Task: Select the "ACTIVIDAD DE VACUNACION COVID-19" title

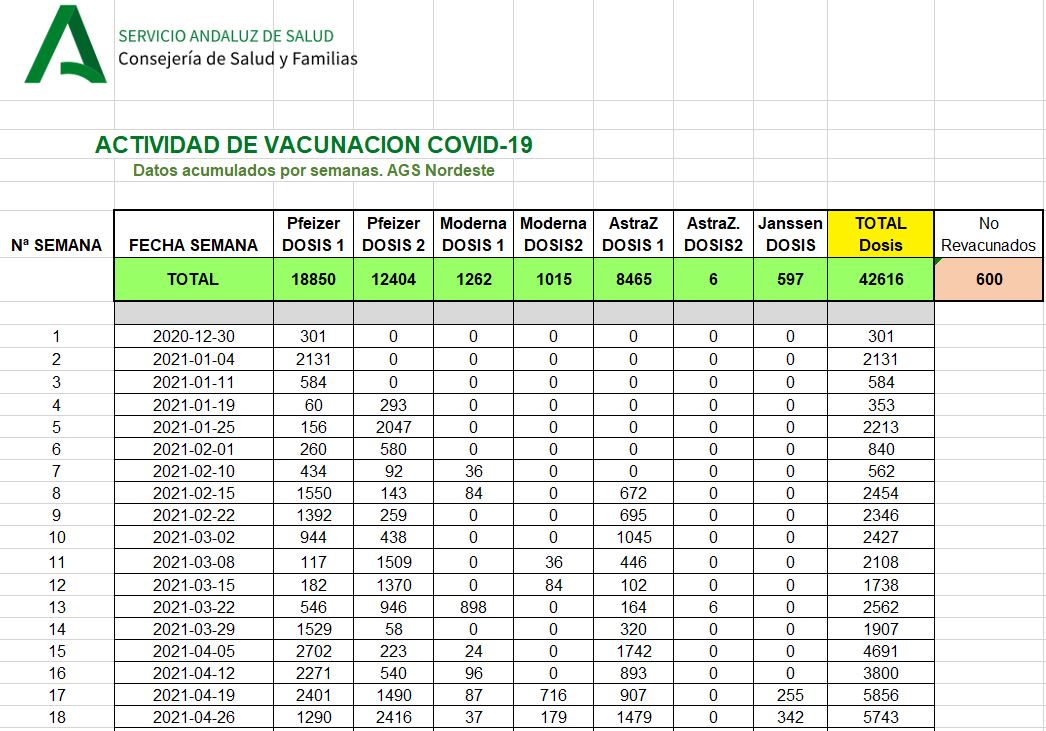Action: pyautogui.click(x=313, y=145)
